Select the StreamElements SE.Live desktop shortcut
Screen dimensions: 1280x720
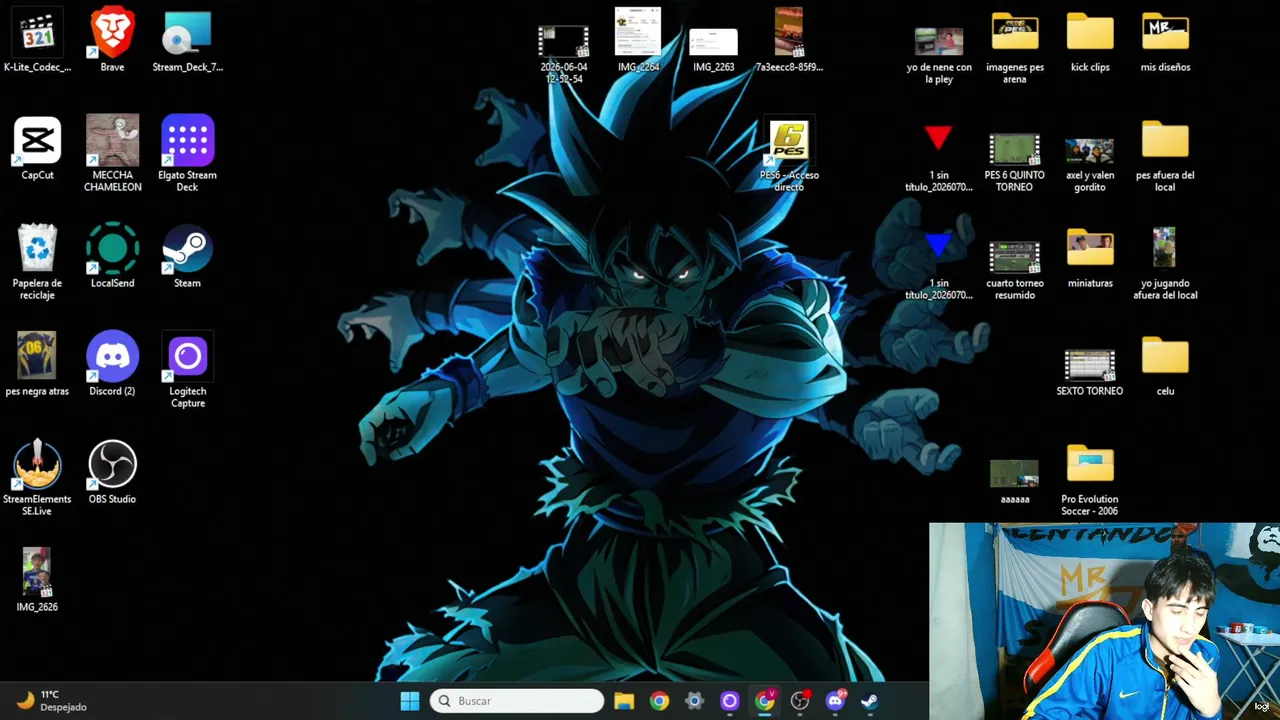tap(37, 479)
